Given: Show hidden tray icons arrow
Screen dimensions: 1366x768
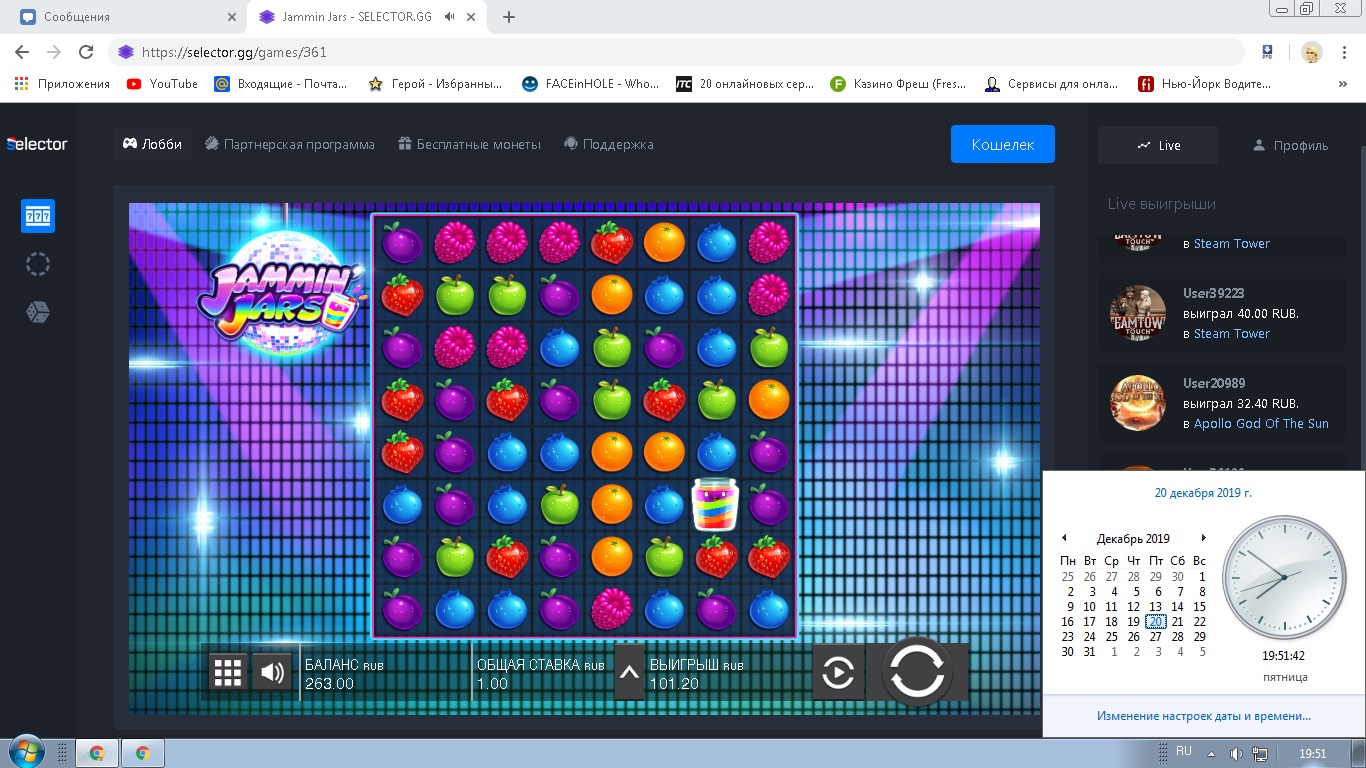Looking at the screenshot, I should point(1211,753).
